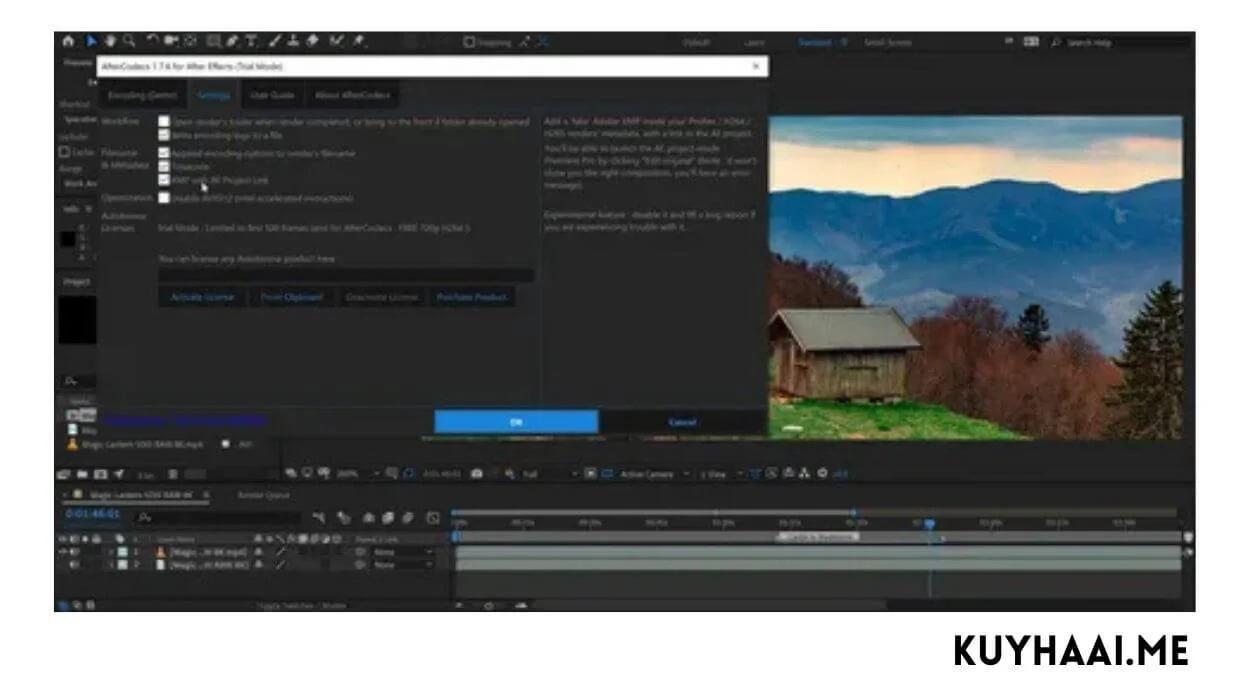Click the create new folder icon in Project panel

point(83,474)
